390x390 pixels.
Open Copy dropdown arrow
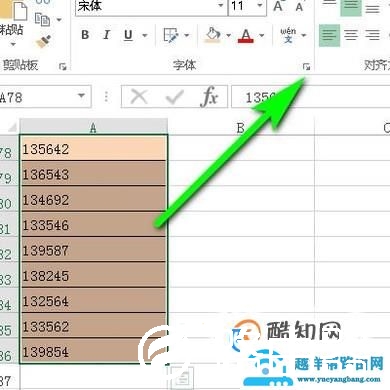click(x=59, y=20)
